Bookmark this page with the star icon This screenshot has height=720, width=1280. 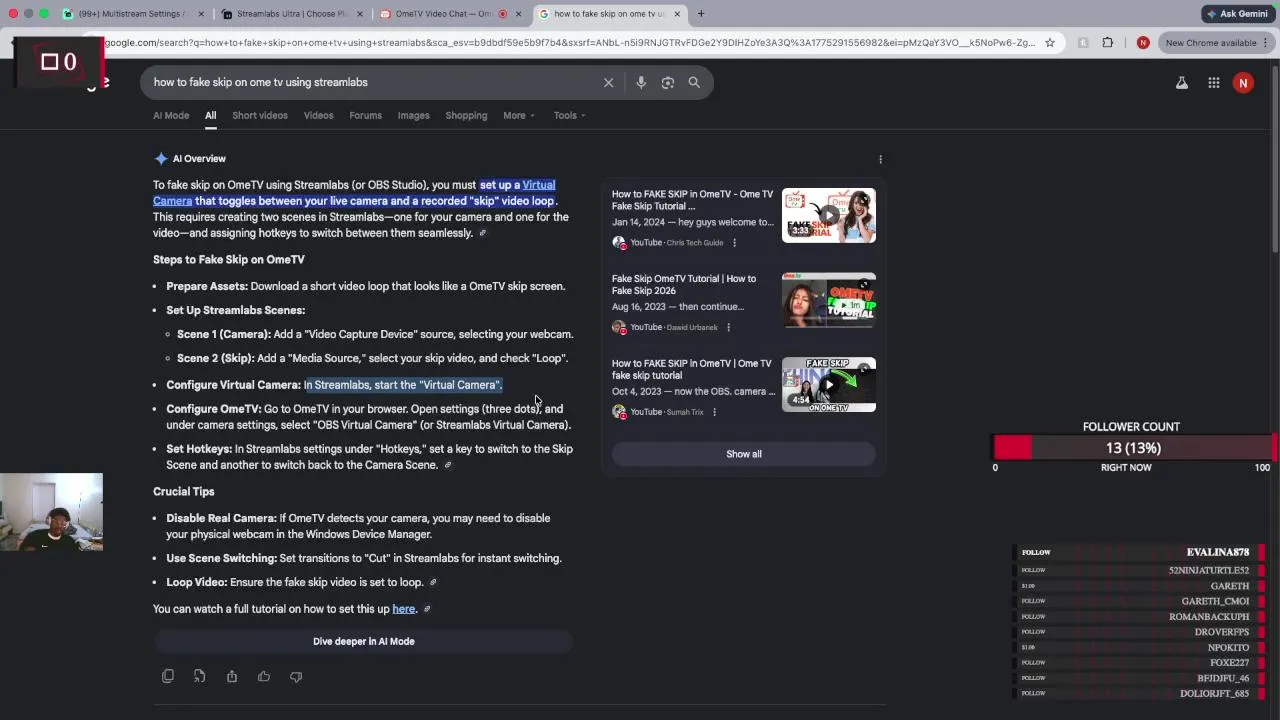[1049, 43]
